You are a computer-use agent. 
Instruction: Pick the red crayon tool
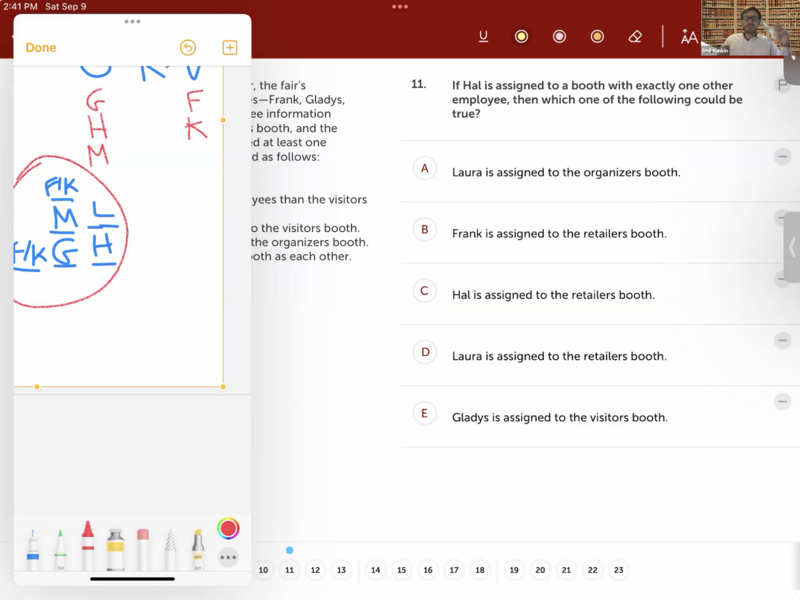click(88, 548)
